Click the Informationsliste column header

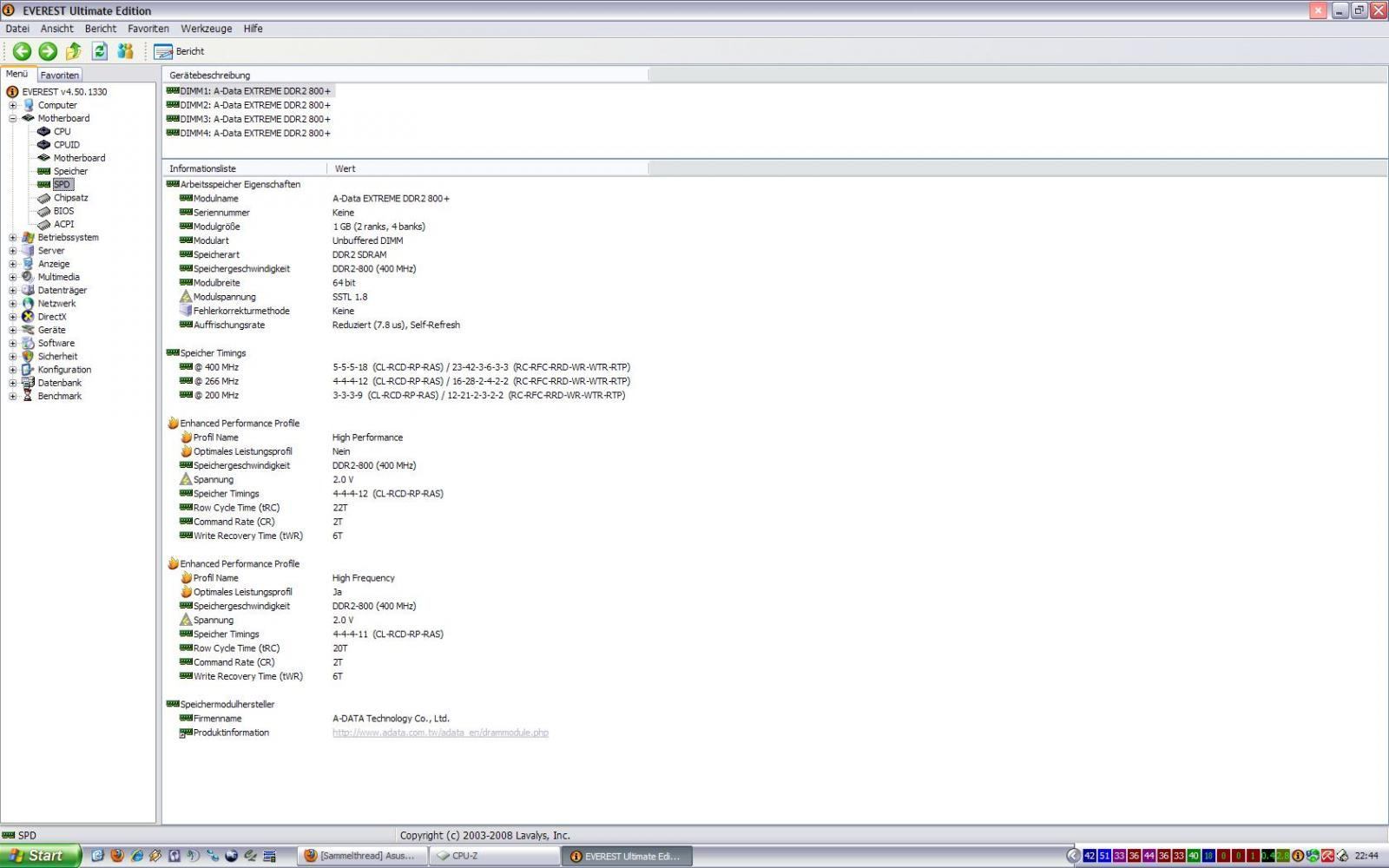(244, 168)
